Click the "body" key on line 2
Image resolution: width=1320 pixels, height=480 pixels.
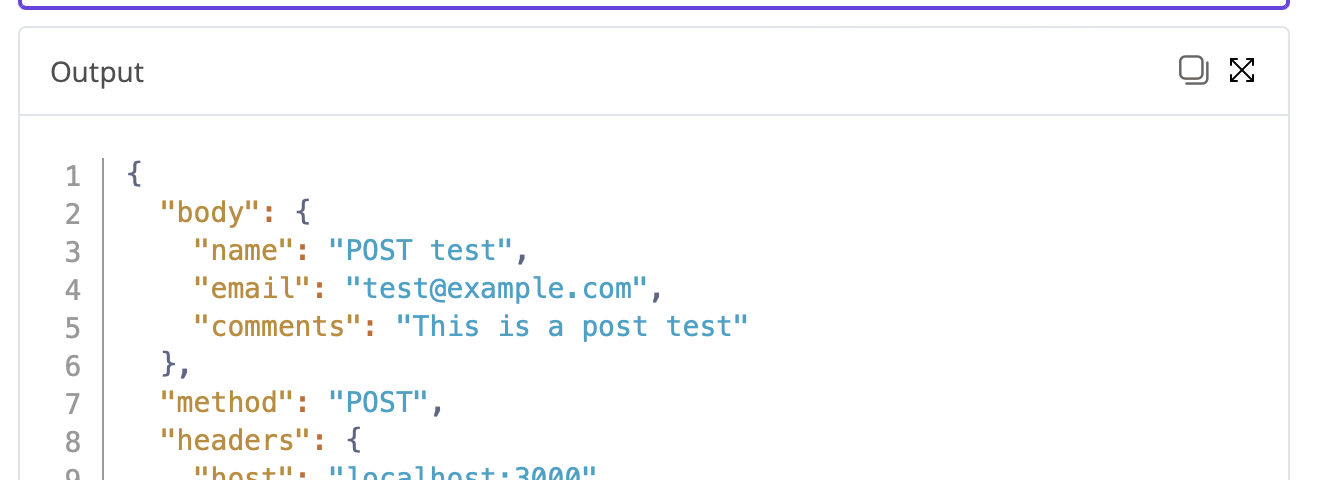pos(210,213)
